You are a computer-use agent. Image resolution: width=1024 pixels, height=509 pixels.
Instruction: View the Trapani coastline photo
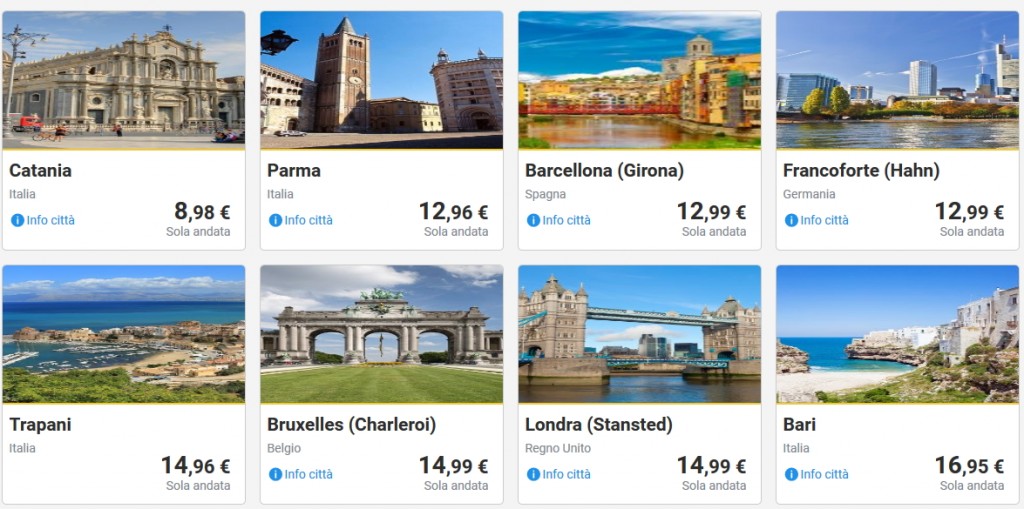tap(124, 334)
